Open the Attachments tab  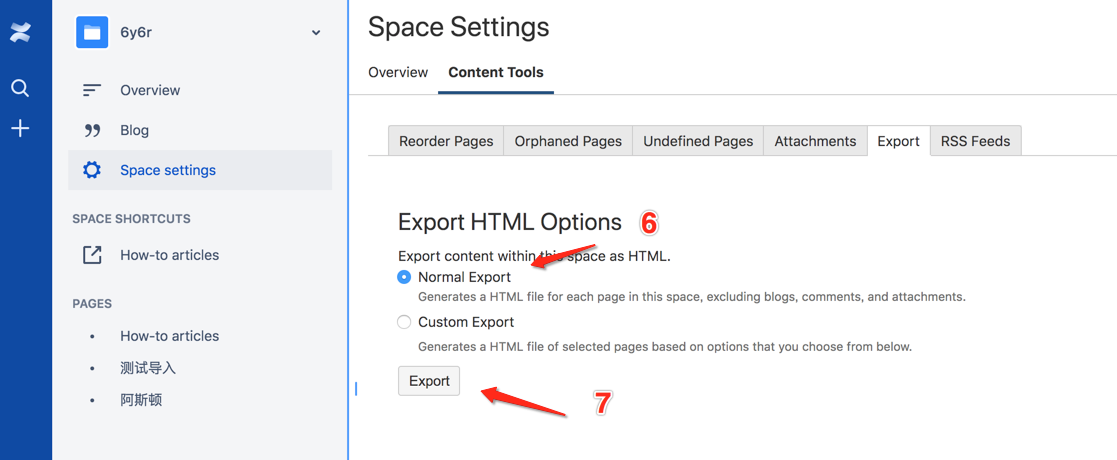(x=815, y=141)
